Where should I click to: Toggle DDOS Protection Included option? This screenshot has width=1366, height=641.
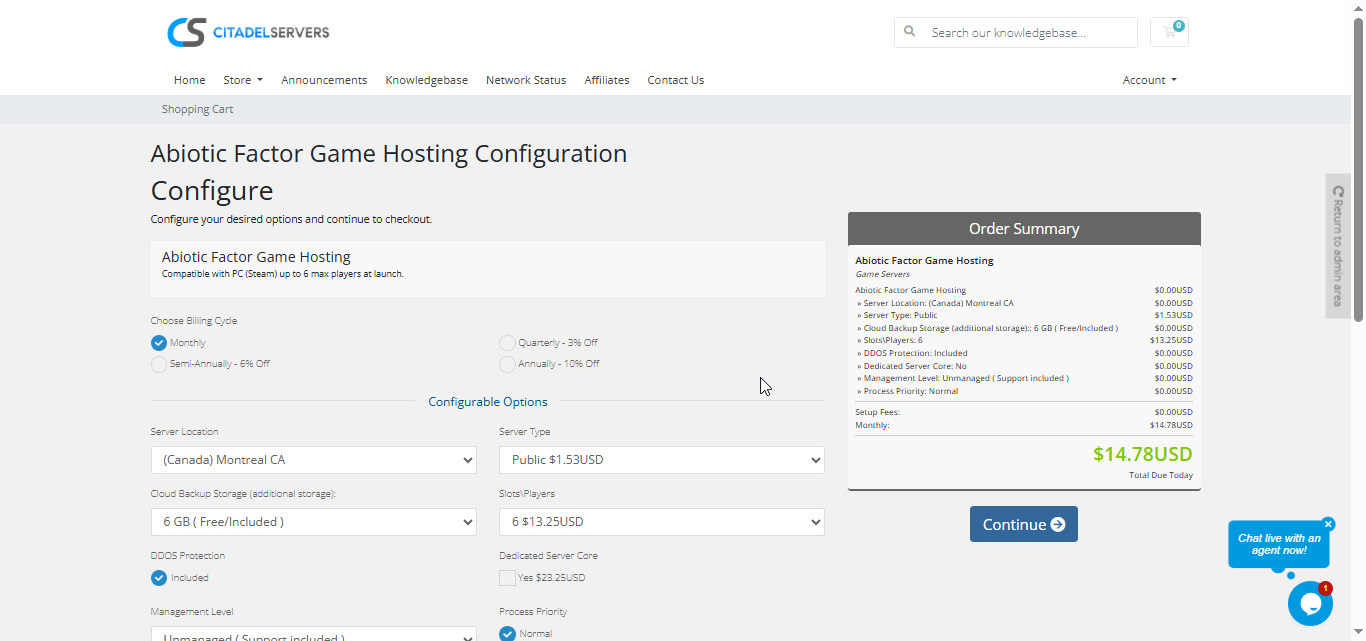coord(159,578)
